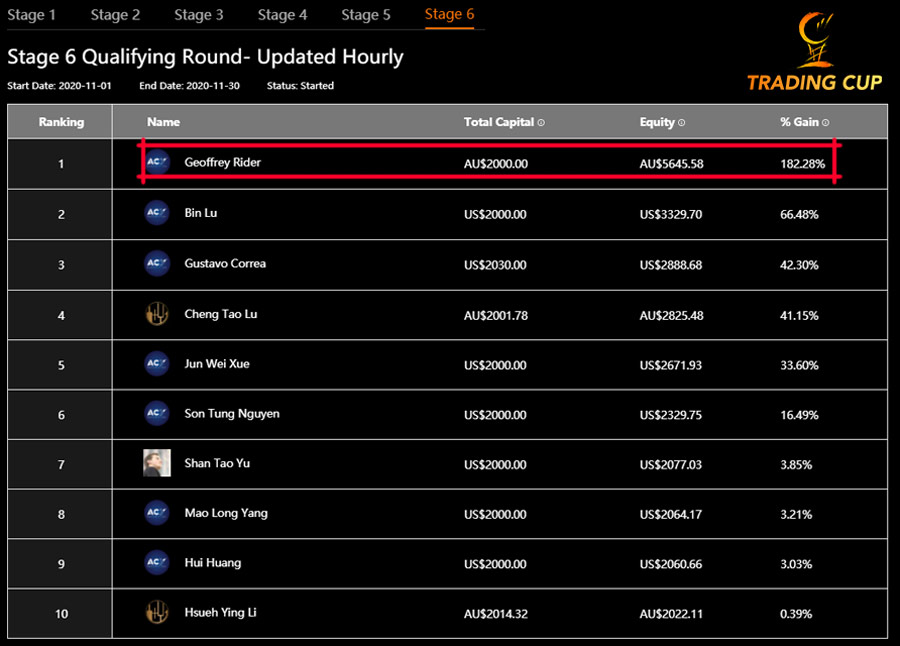Viewport: 900px width, 646px height.
Task: Click Geoffrey Rider's blue broker avatar
Action: (157, 163)
